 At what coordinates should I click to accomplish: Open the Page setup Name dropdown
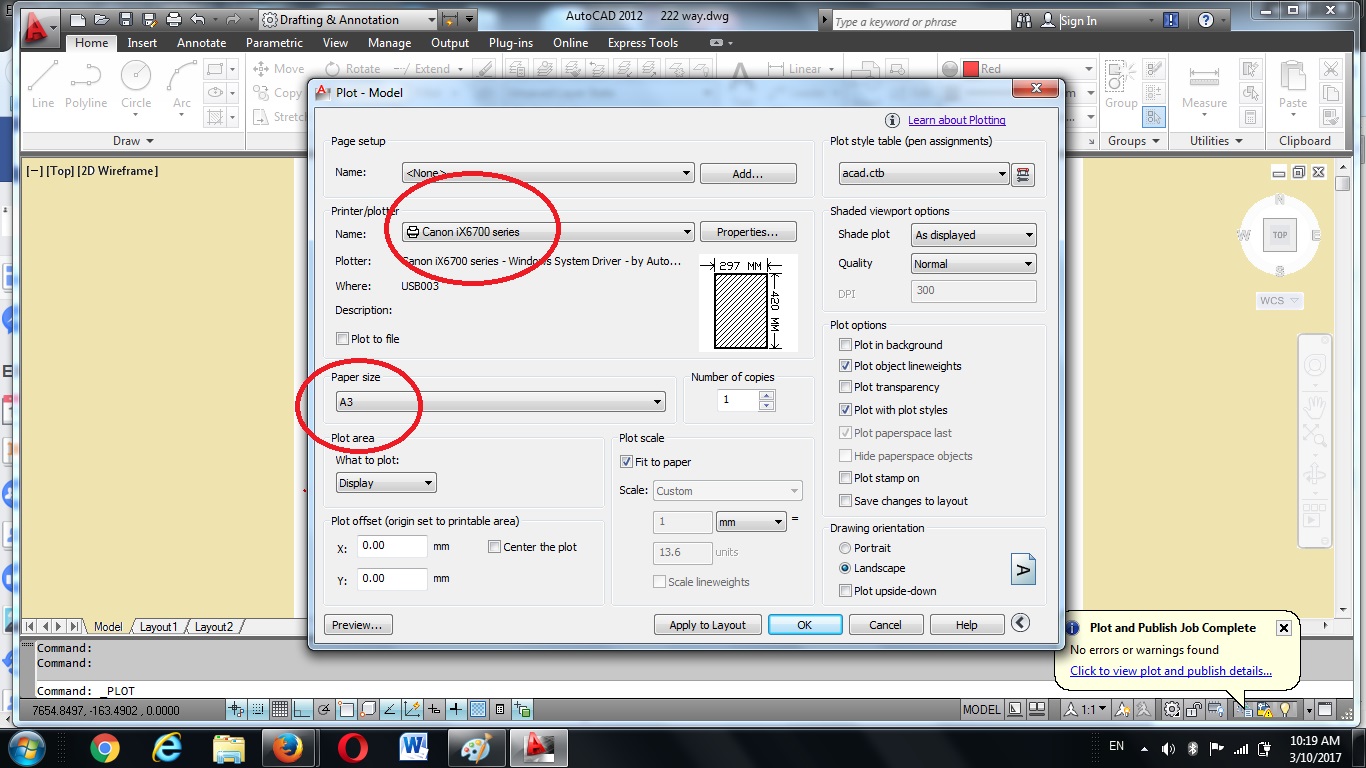coord(548,173)
